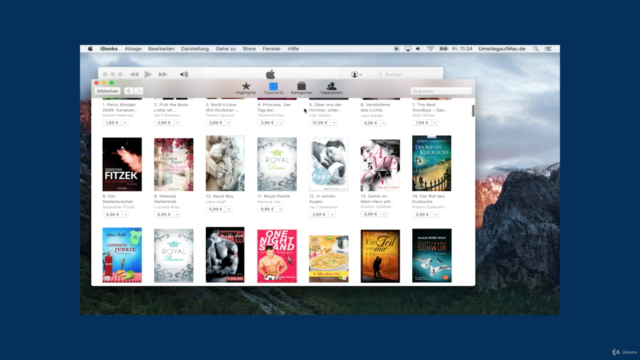Open the In seinen Augen cover
This screenshot has height=360, width=640.
tap(329, 163)
